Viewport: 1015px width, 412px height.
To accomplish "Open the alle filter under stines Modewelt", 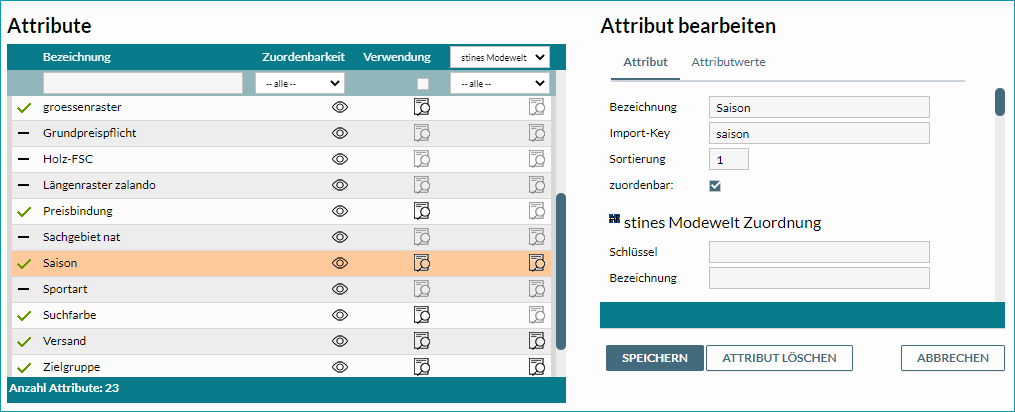I will tap(500, 83).
